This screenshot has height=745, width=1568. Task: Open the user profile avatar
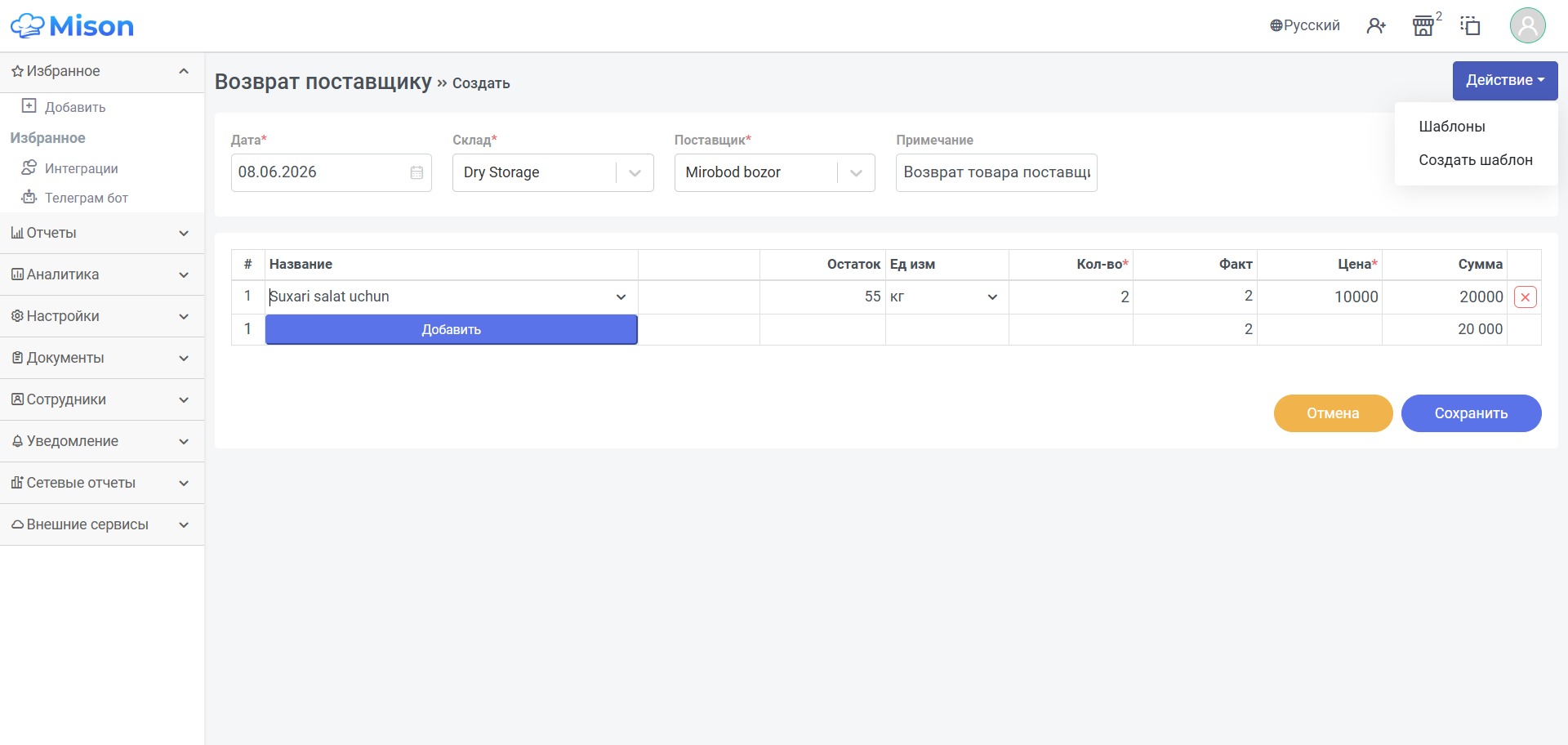point(1527,25)
